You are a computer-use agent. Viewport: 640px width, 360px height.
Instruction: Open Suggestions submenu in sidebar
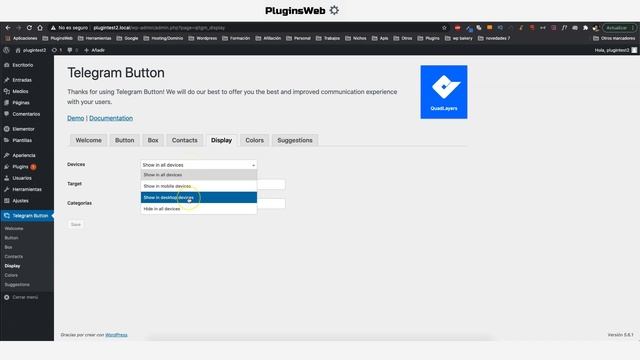click(x=17, y=285)
